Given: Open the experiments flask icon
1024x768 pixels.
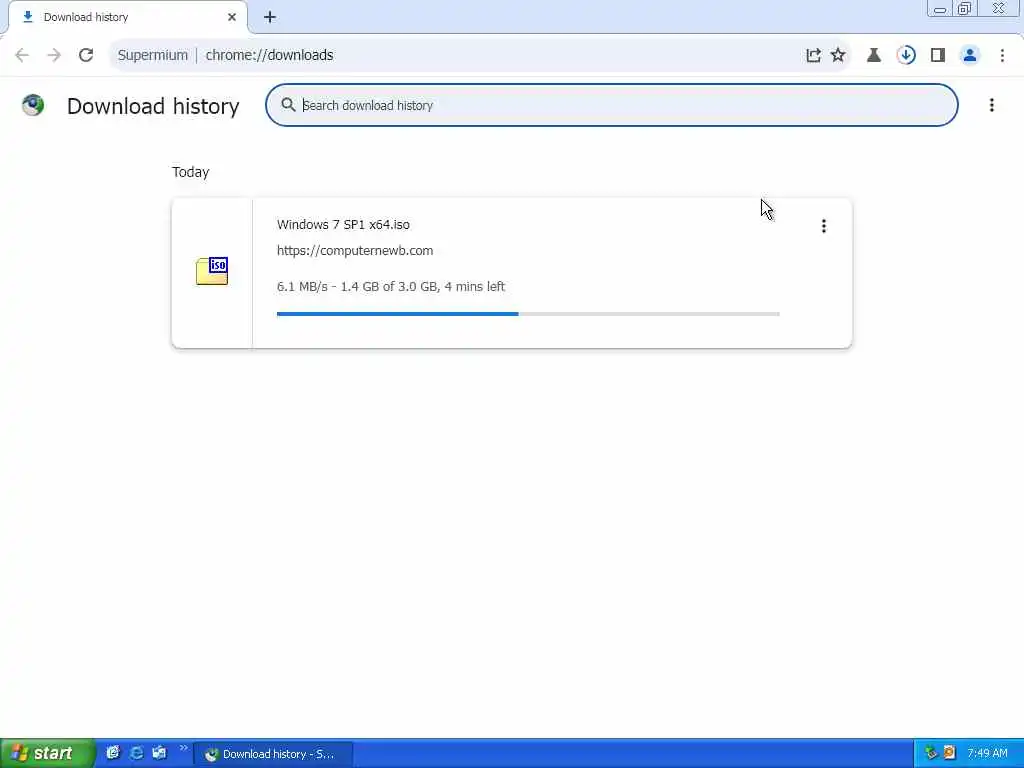Looking at the screenshot, I should pos(874,55).
